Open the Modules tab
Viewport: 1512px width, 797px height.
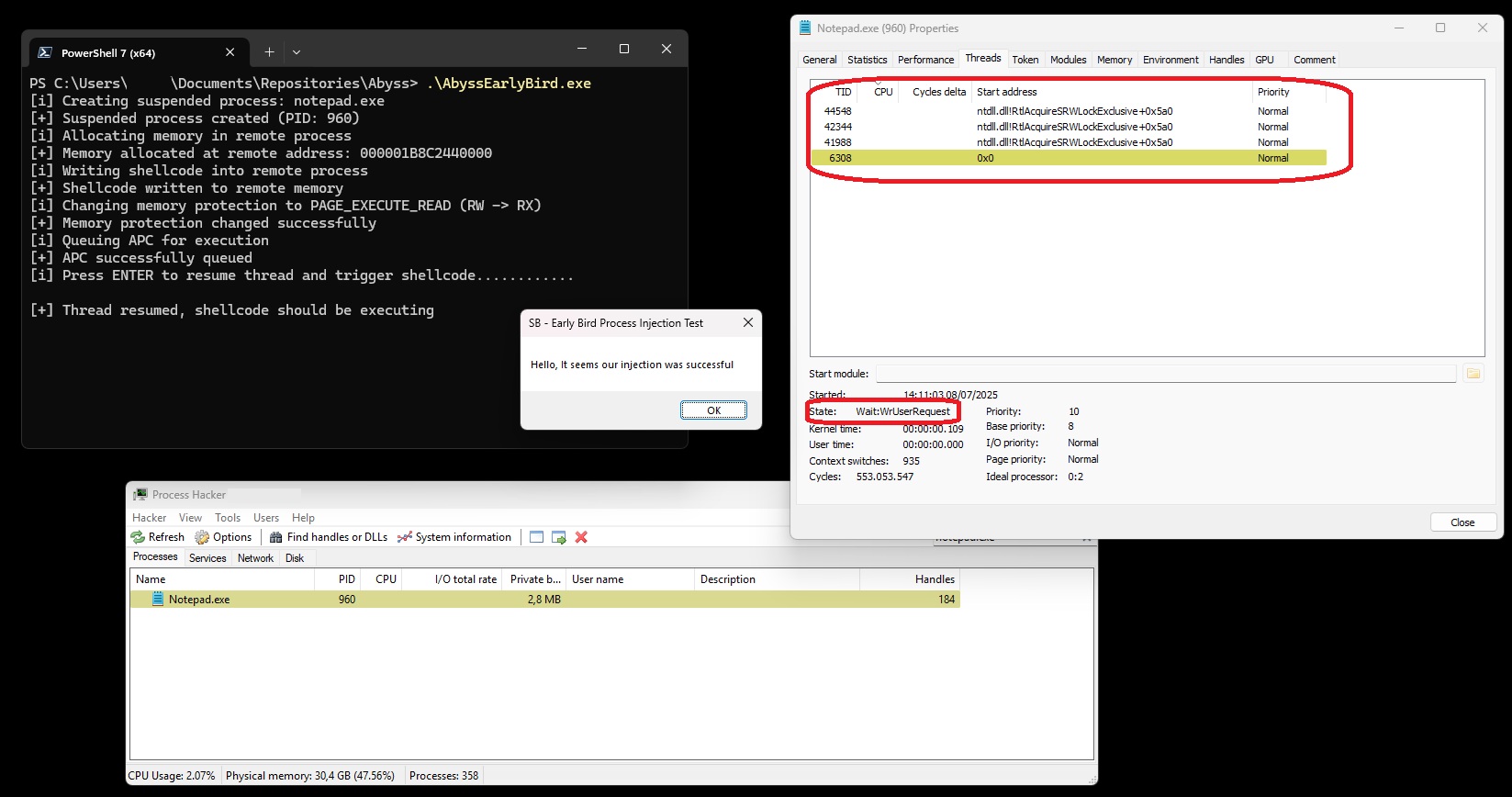point(1069,60)
